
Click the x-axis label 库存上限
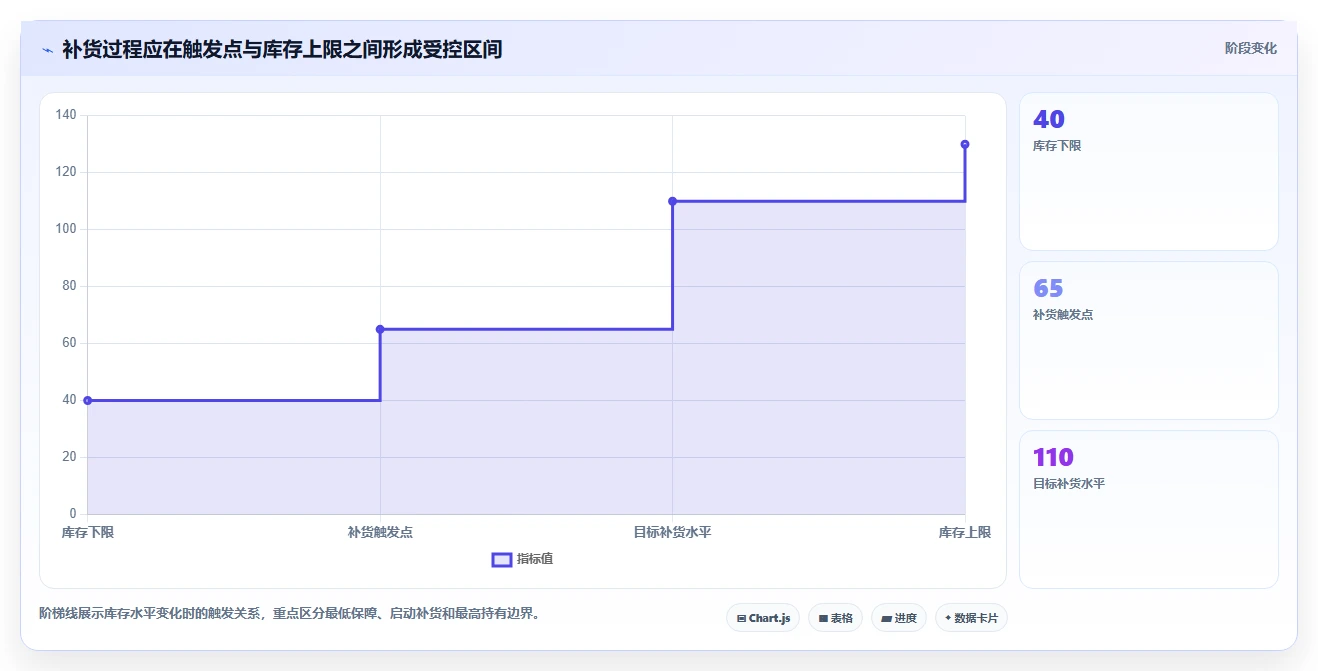coord(965,533)
